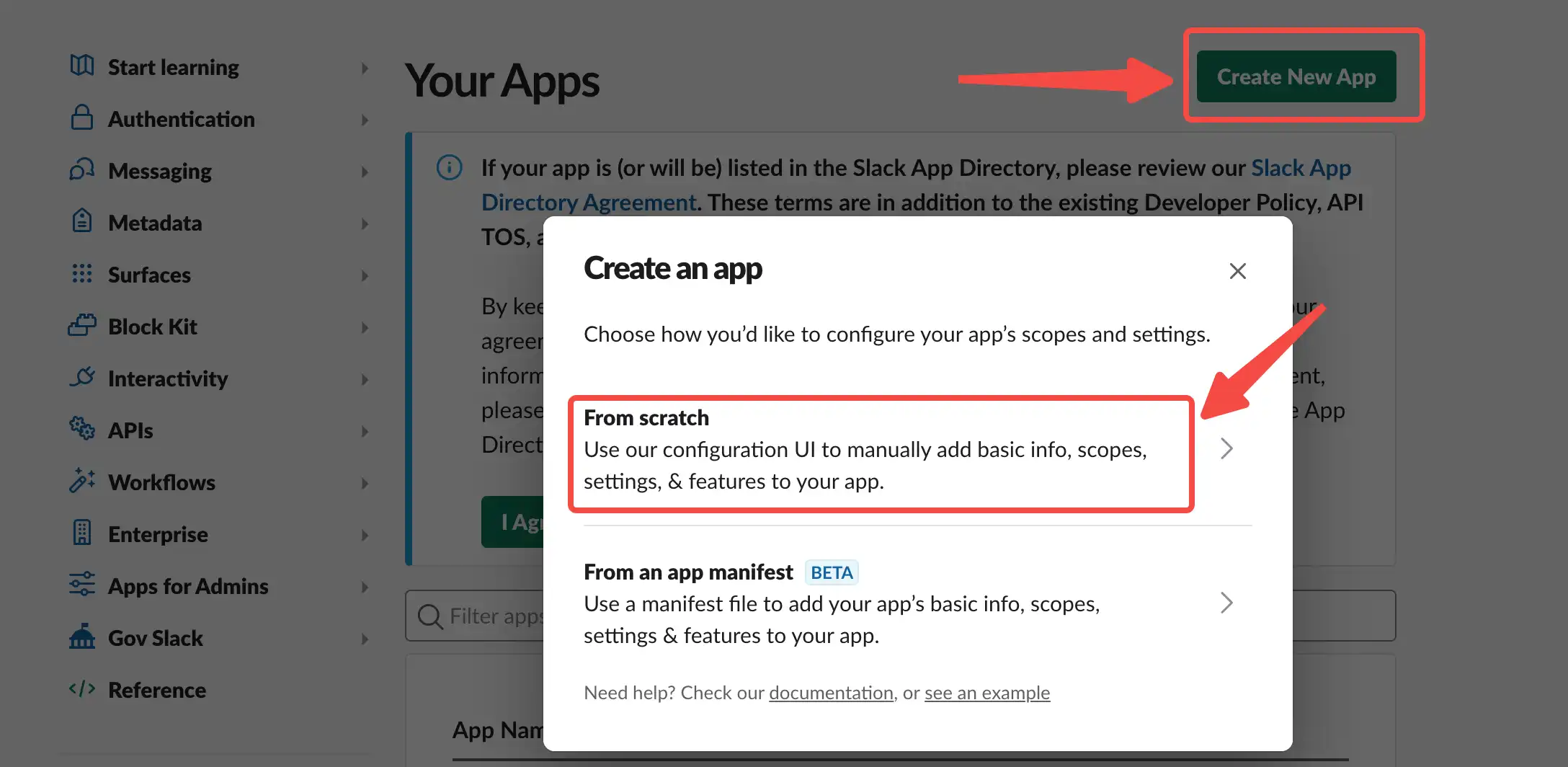Click the From scratch chevron arrow
This screenshot has height=767, width=1568.
[x=1226, y=449]
